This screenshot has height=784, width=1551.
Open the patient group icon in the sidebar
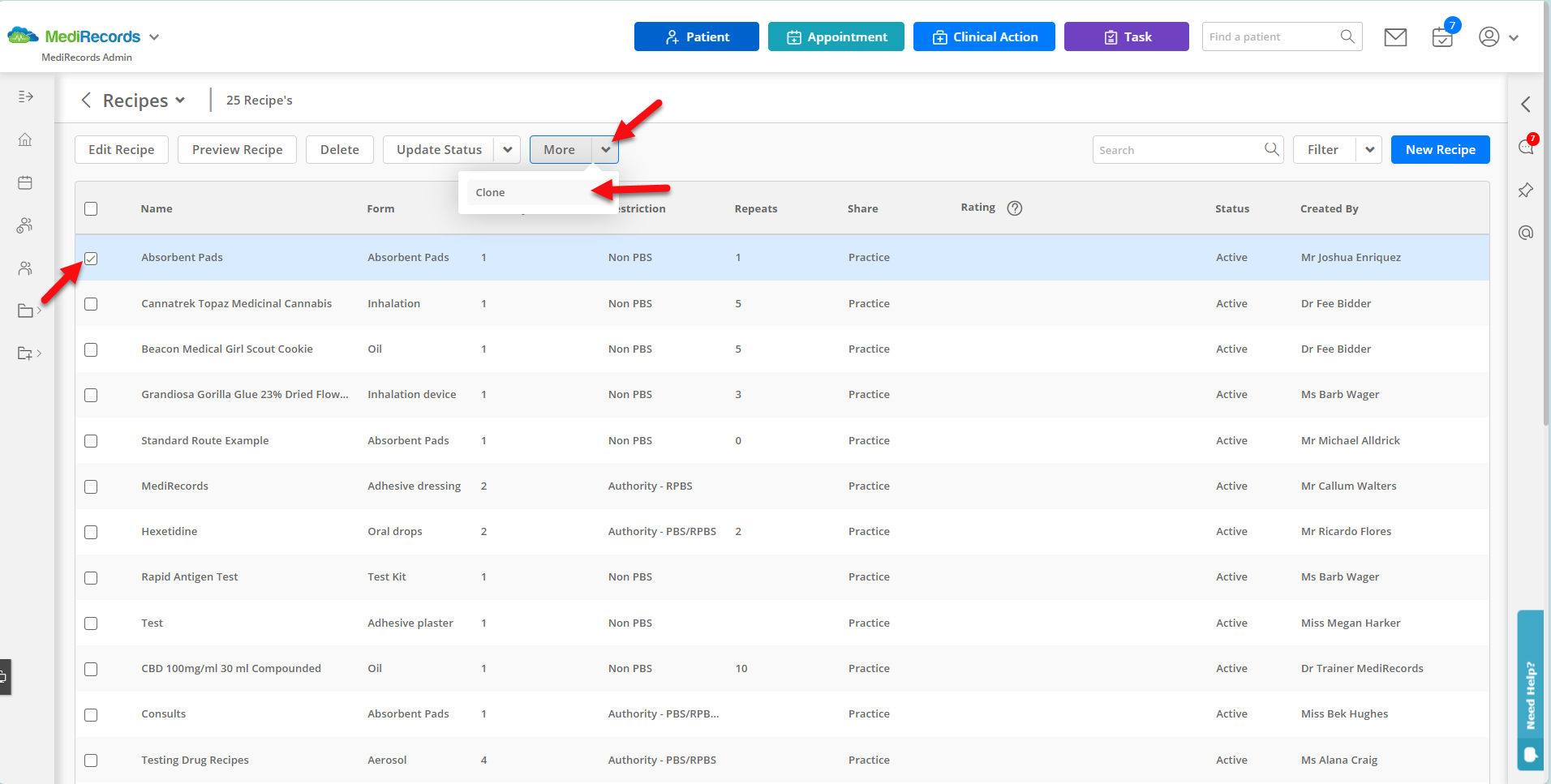[25, 225]
